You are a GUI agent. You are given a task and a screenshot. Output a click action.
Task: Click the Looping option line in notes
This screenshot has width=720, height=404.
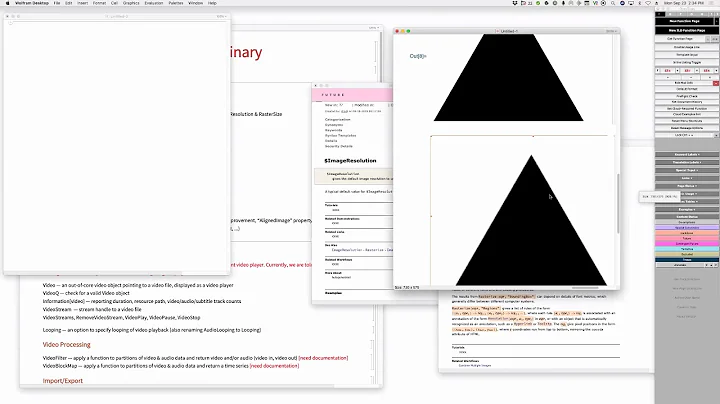[152, 330]
